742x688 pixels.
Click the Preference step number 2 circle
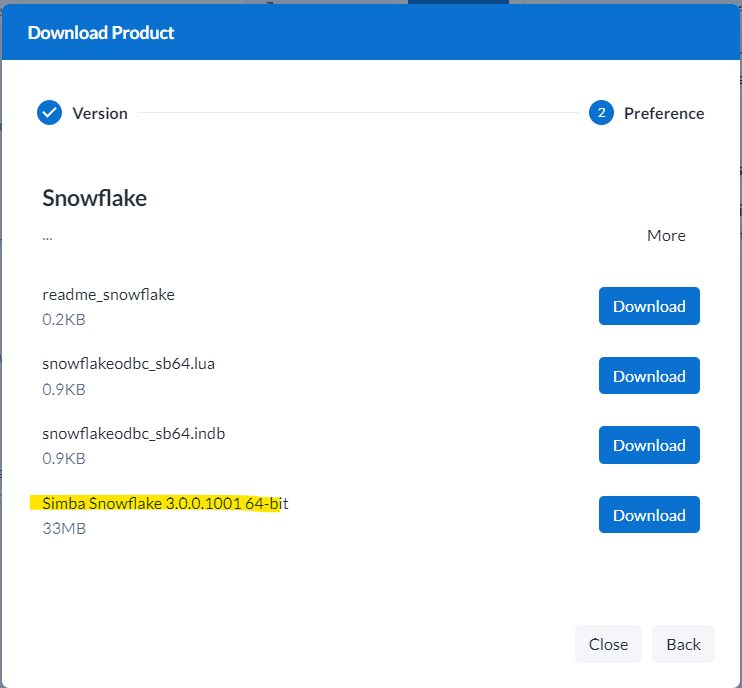[x=601, y=113]
